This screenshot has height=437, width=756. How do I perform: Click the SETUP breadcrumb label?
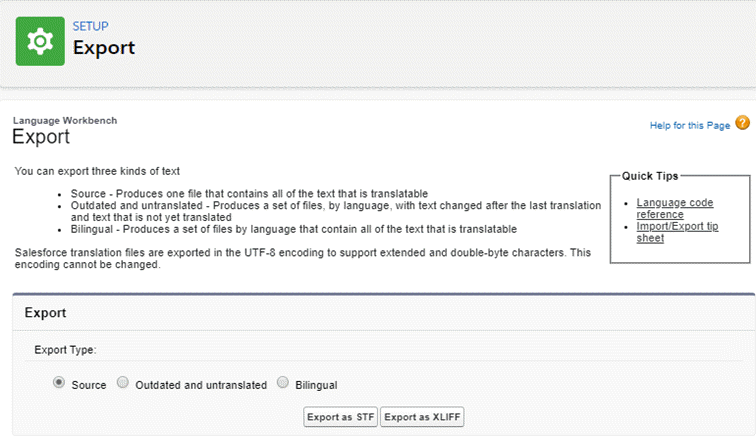(x=90, y=26)
